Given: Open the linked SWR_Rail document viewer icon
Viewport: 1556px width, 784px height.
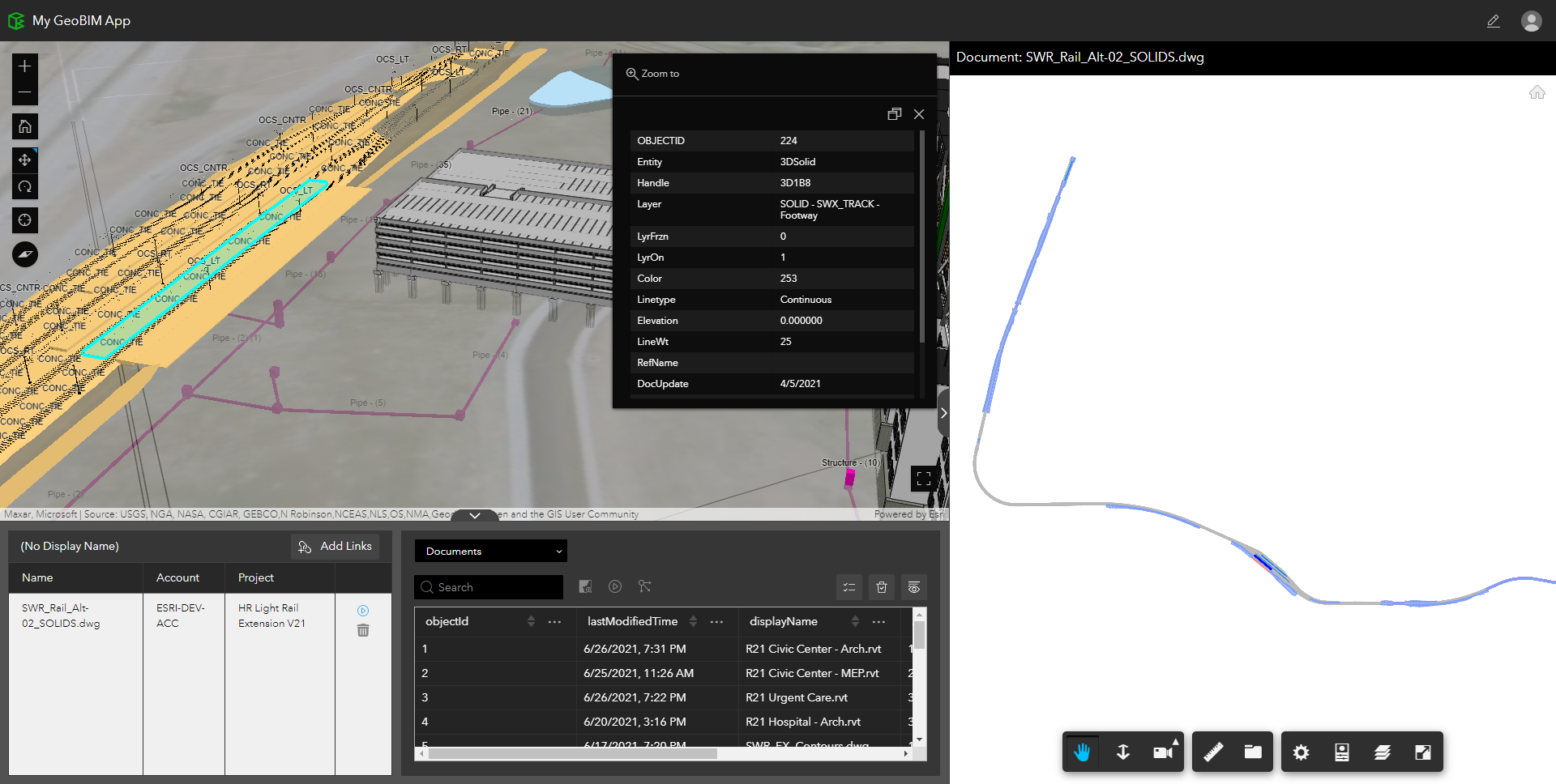Looking at the screenshot, I should click(x=363, y=611).
